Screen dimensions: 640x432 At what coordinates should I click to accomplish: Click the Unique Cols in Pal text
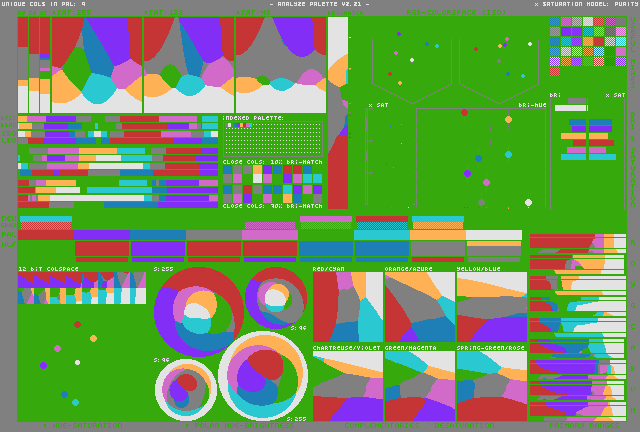[x=43, y=4]
